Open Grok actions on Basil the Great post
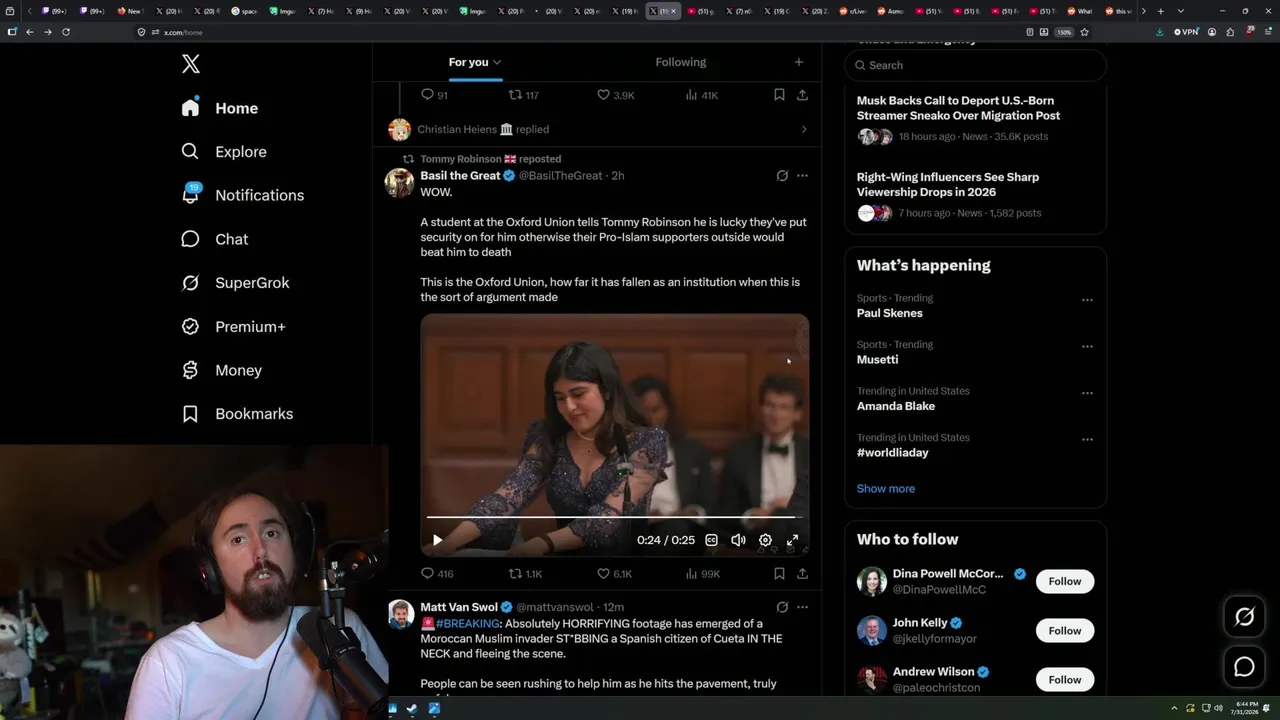1280x720 pixels. (782, 176)
